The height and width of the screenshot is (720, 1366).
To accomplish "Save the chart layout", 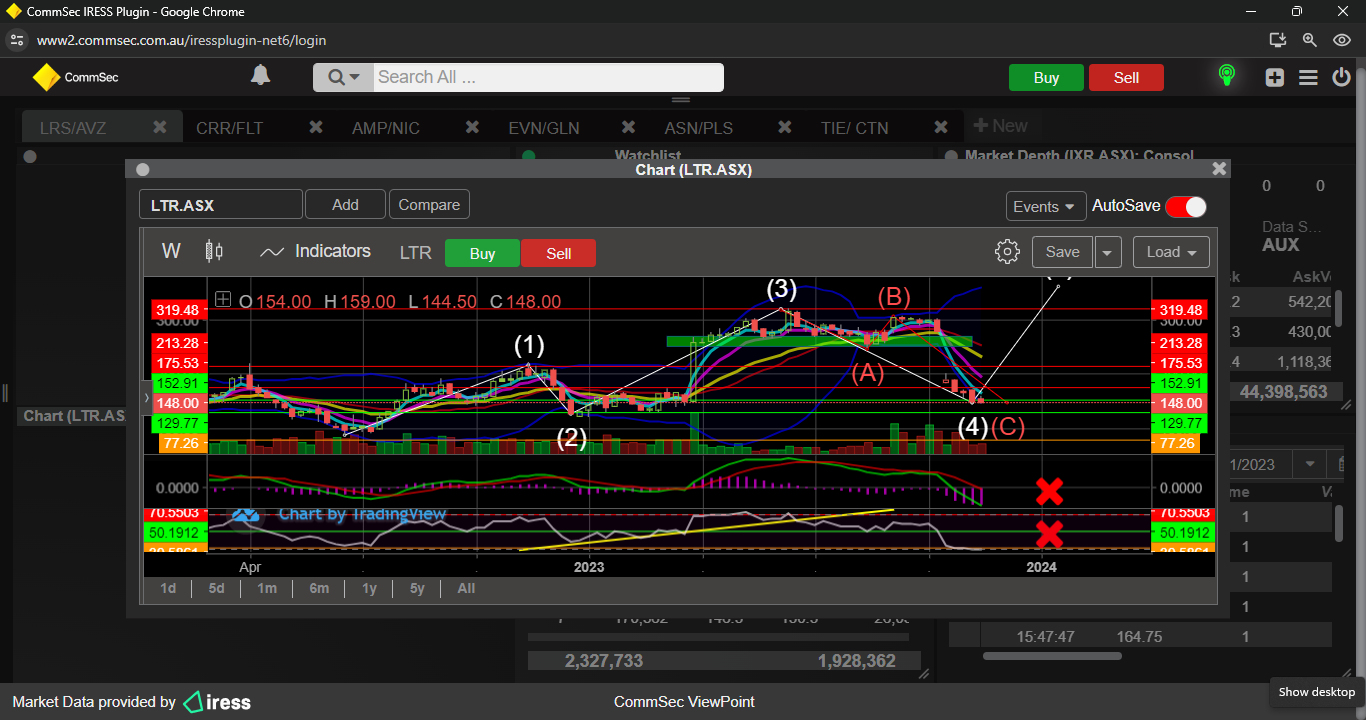I will pyautogui.click(x=1062, y=252).
